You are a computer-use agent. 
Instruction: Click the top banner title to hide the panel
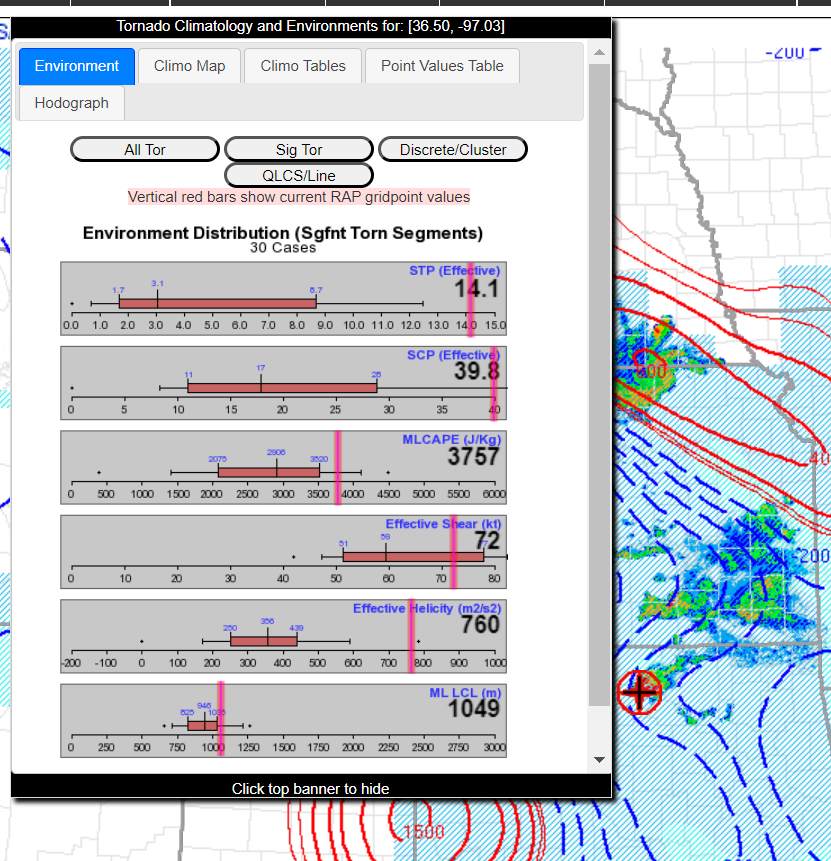(x=310, y=26)
